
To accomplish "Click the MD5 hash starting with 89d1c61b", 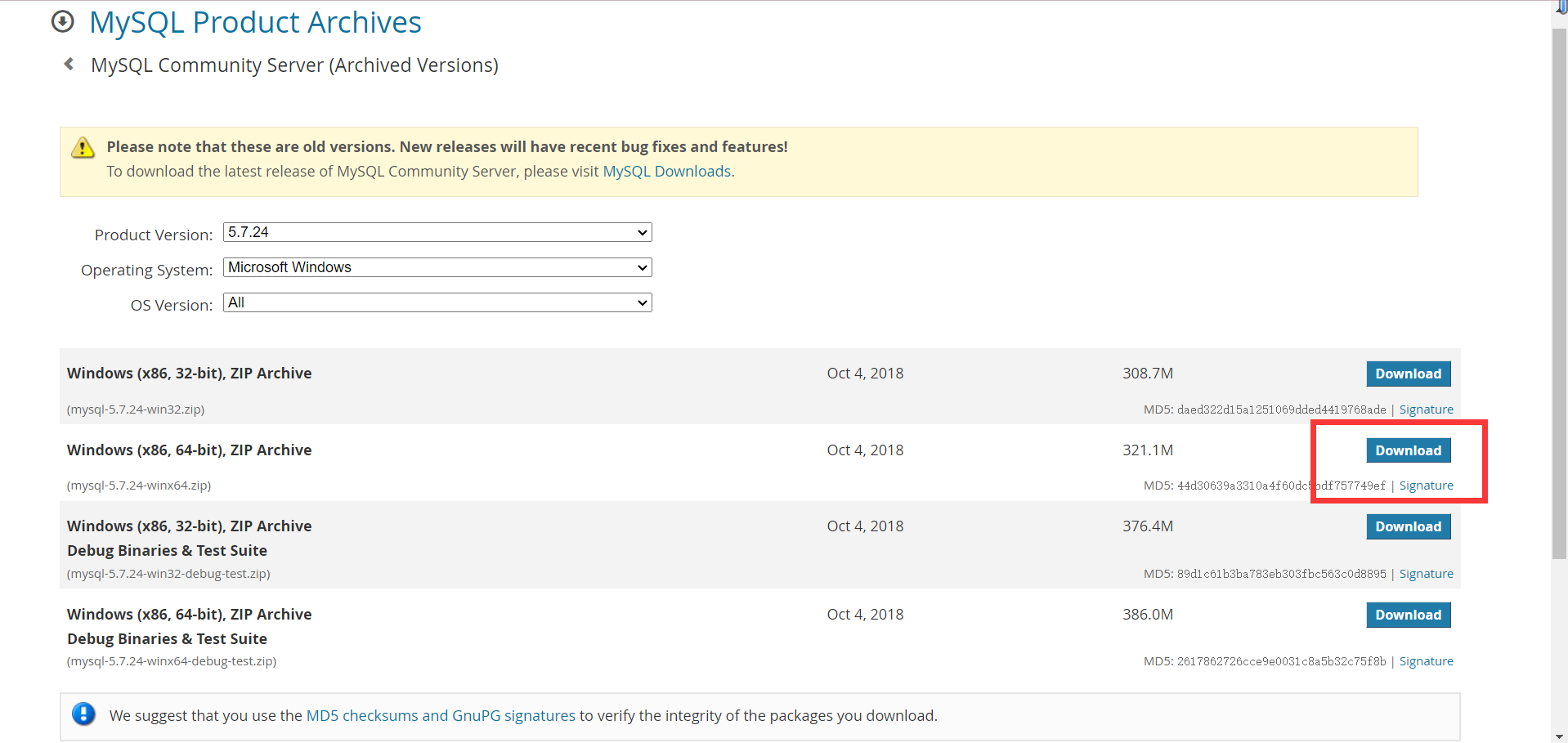I will coord(1281,574).
